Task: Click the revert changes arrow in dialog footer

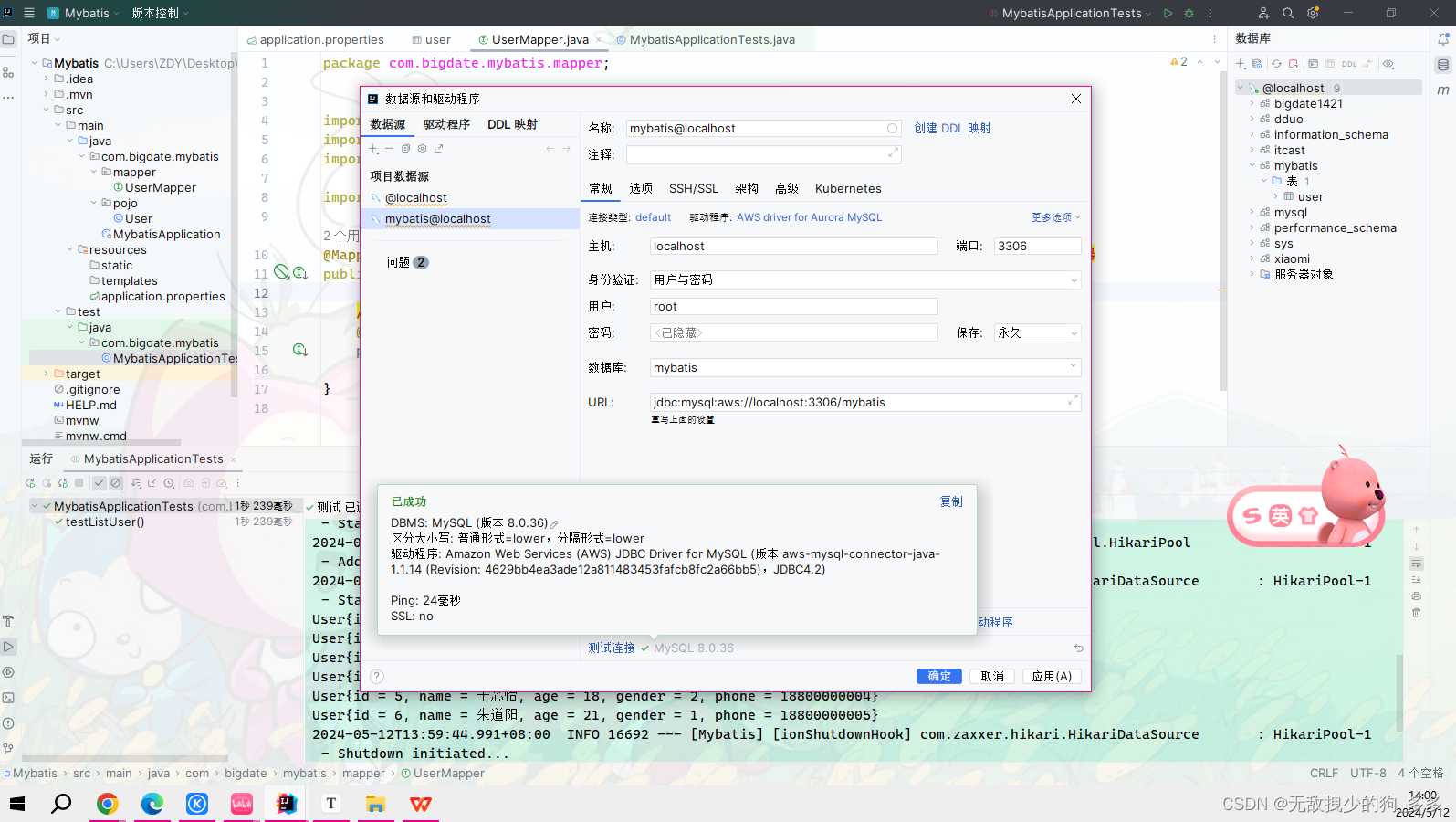Action: [1078, 648]
